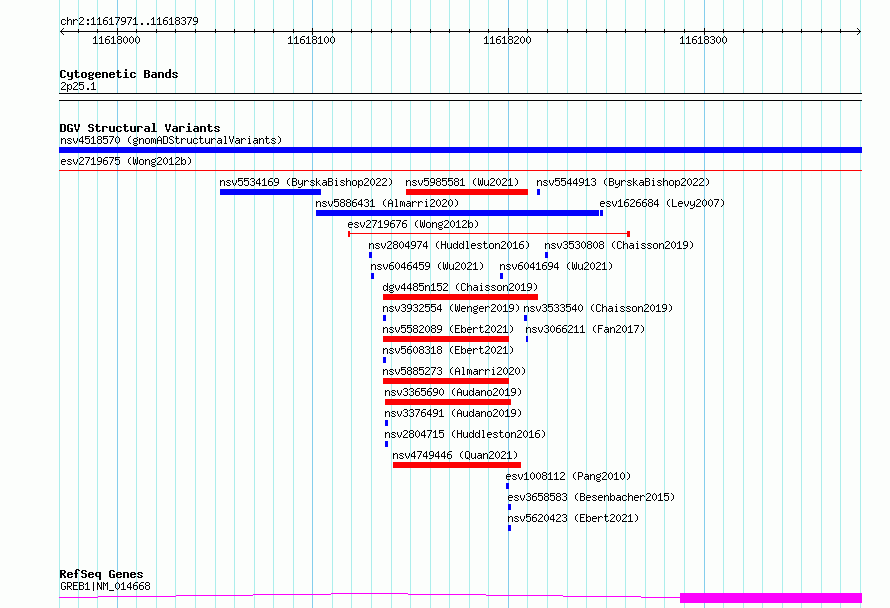Select the red nsv5885273 variant bar
This screenshot has height=608, width=890.
(446, 381)
